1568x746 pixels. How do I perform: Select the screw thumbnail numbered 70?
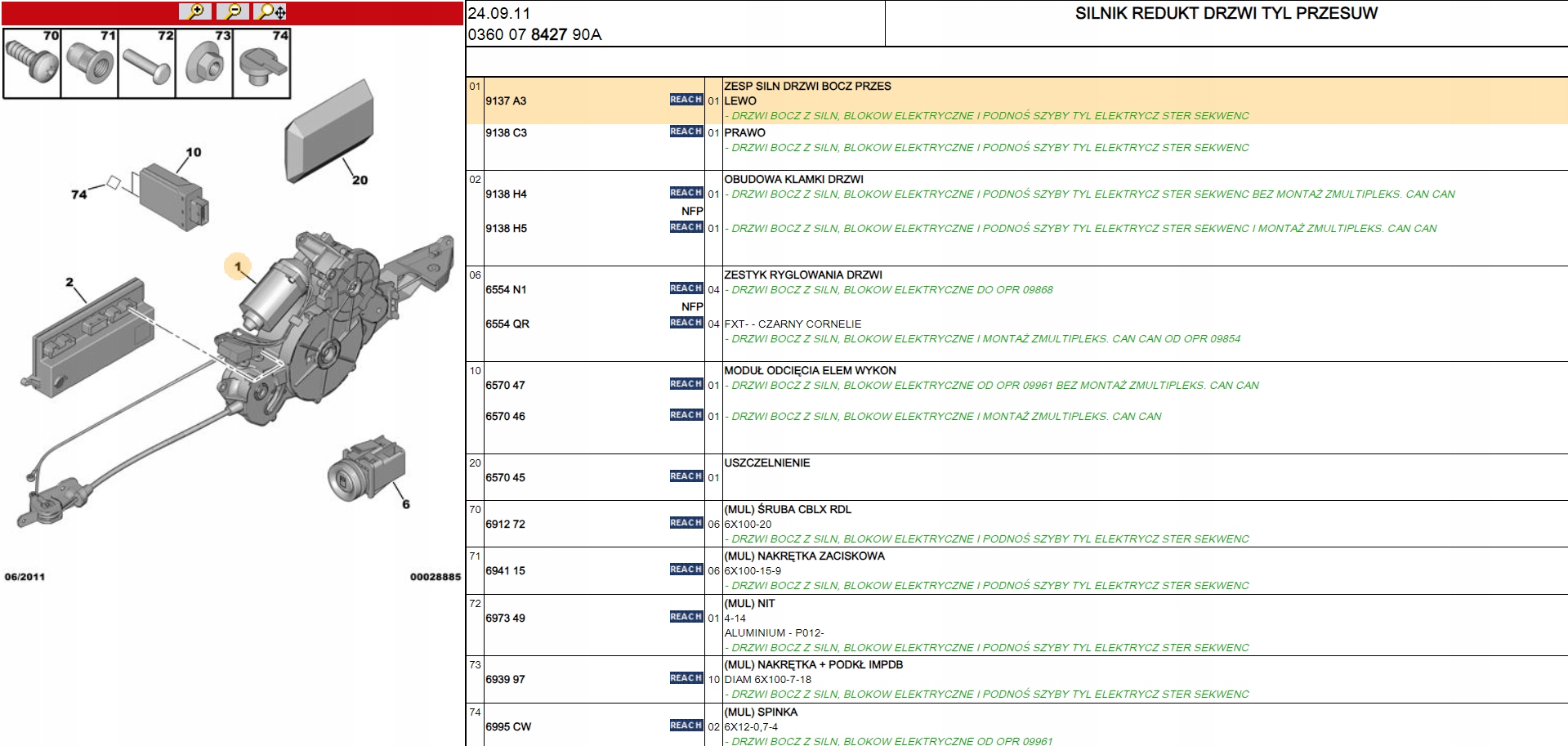pos(32,64)
